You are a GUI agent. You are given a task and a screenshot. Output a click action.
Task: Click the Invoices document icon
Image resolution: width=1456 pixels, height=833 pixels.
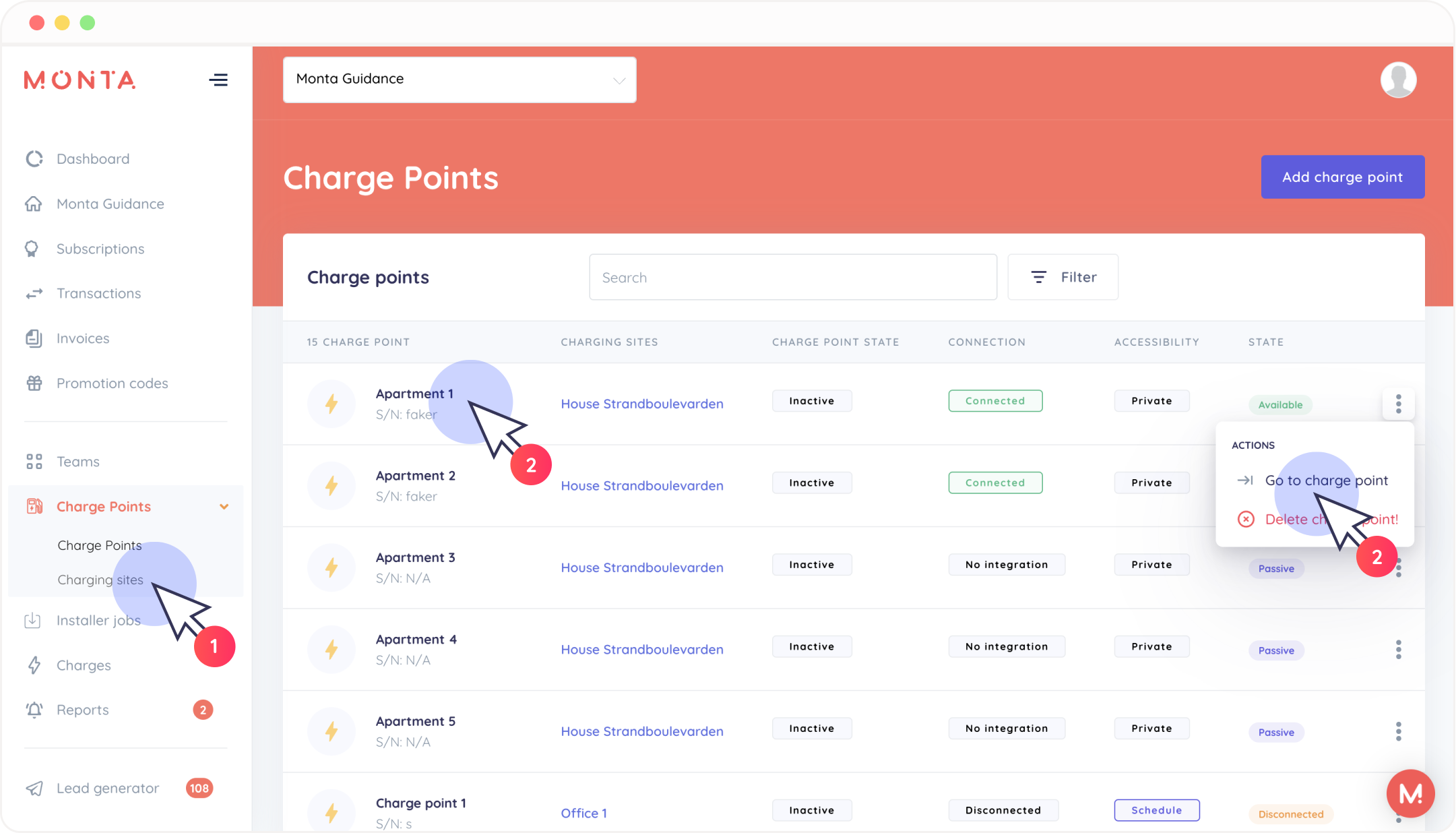[34, 338]
